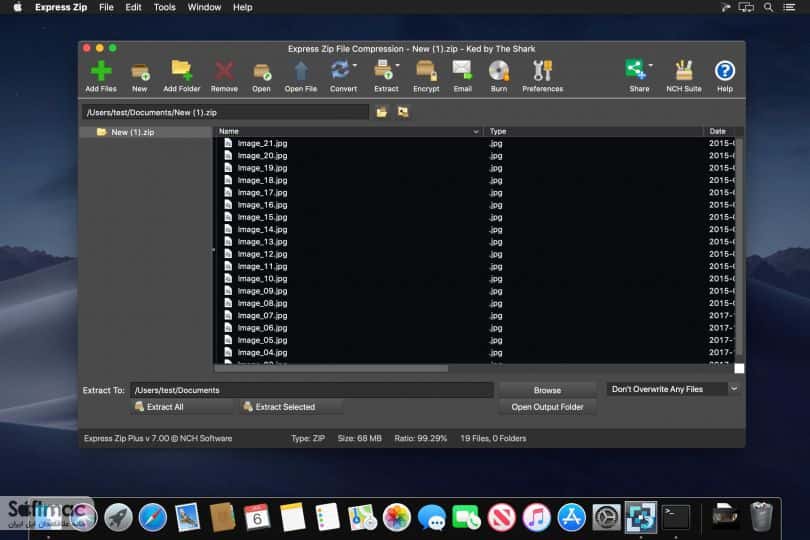
Task: Click the Extract All button
Action: click(181, 407)
